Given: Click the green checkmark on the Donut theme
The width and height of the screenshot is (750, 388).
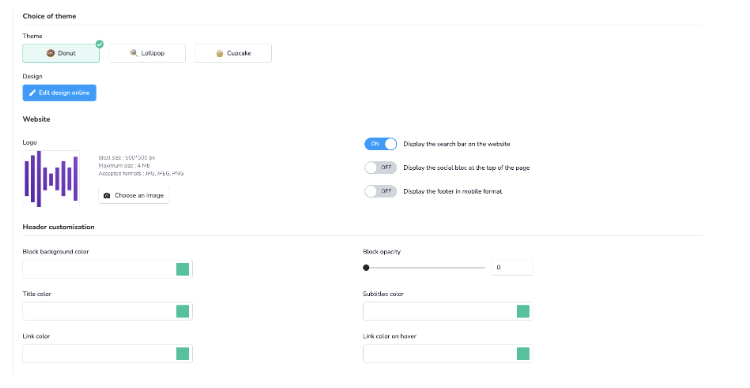Looking at the screenshot, I should [99, 44].
